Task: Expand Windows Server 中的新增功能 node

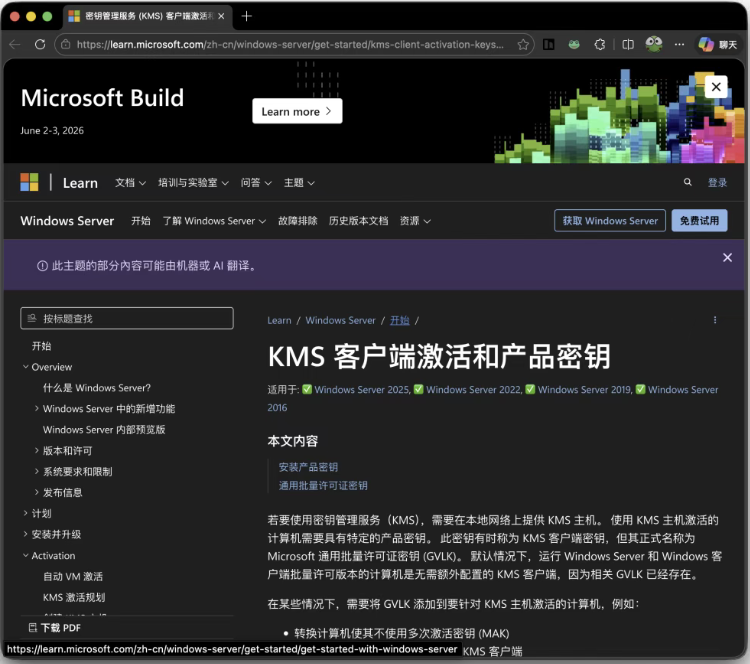Action: (x=37, y=409)
